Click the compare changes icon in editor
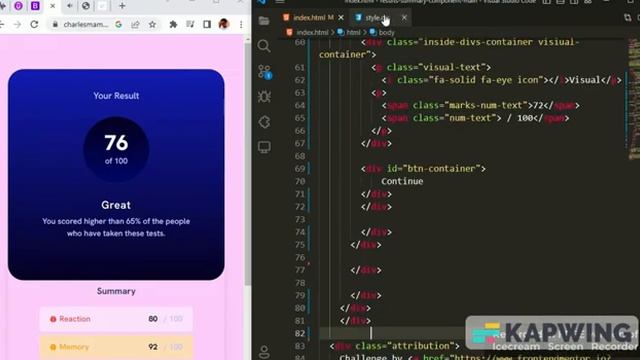The height and width of the screenshot is (360, 640). click(x=627, y=18)
